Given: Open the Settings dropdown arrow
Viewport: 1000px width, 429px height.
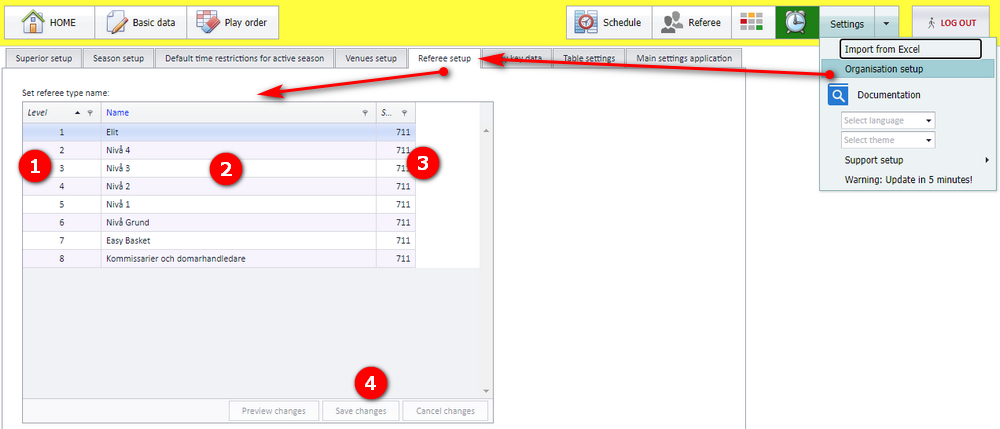Looking at the screenshot, I should 886,23.
